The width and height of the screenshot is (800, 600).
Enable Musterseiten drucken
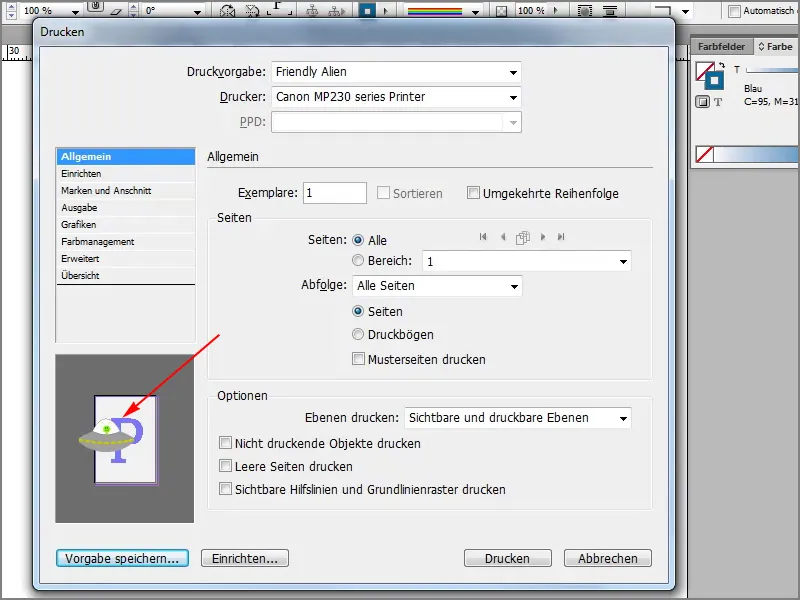[x=358, y=359]
